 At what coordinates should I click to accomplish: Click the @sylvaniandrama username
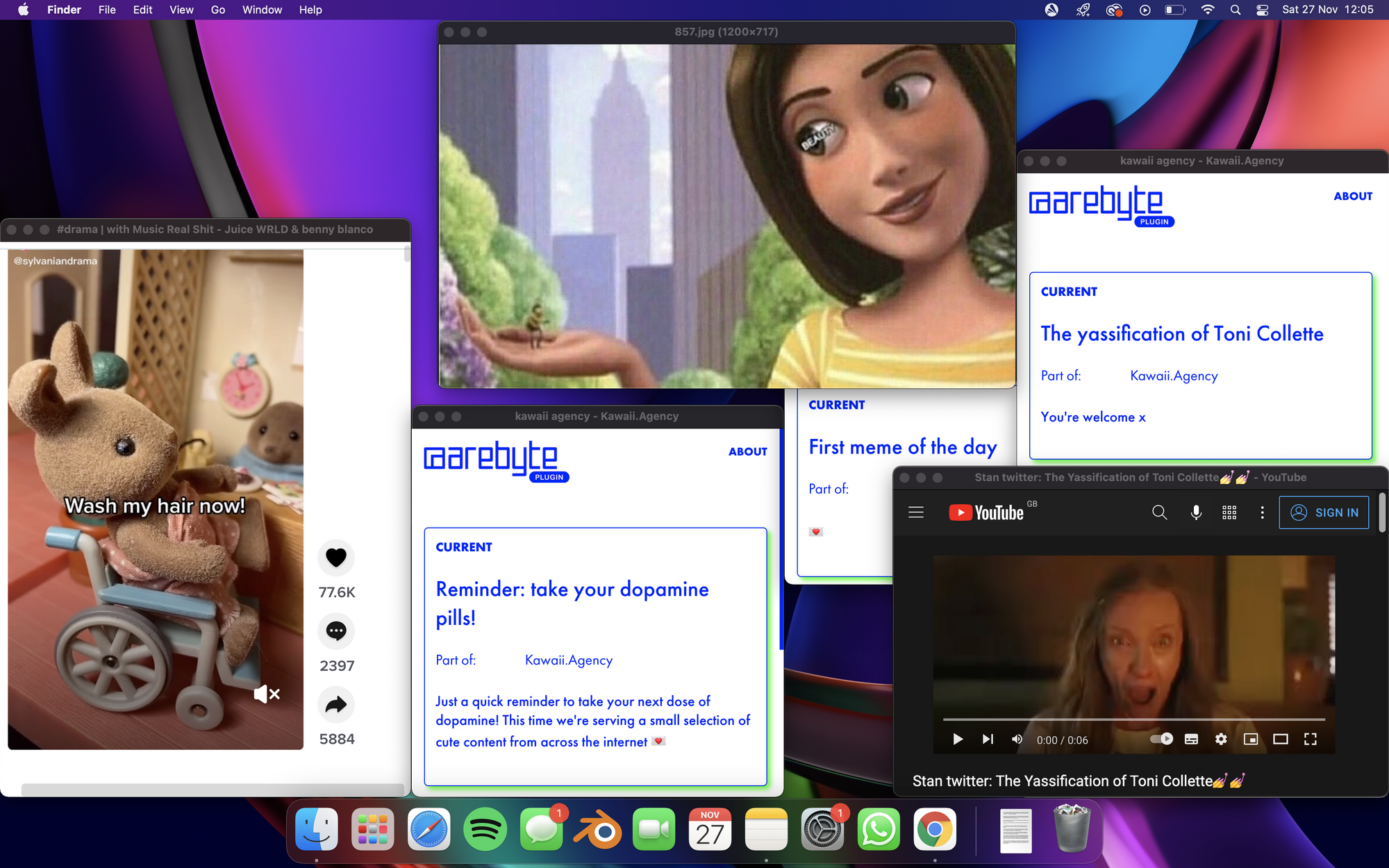pyautogui.click(x=56, y=261)
